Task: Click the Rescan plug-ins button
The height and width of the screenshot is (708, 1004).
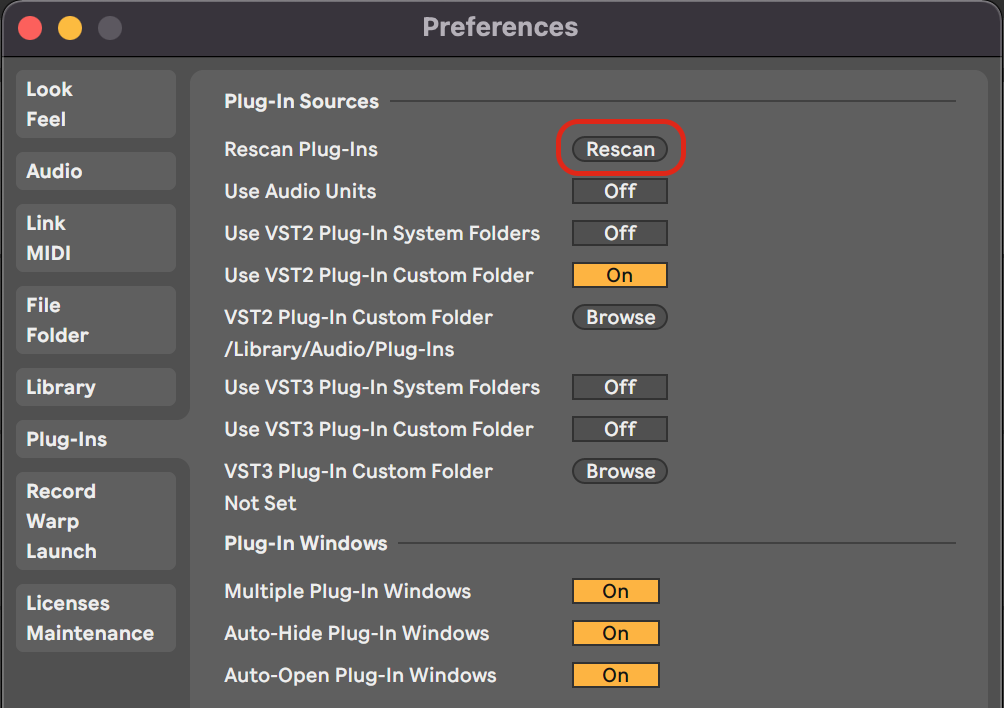Action: (620, 149)
